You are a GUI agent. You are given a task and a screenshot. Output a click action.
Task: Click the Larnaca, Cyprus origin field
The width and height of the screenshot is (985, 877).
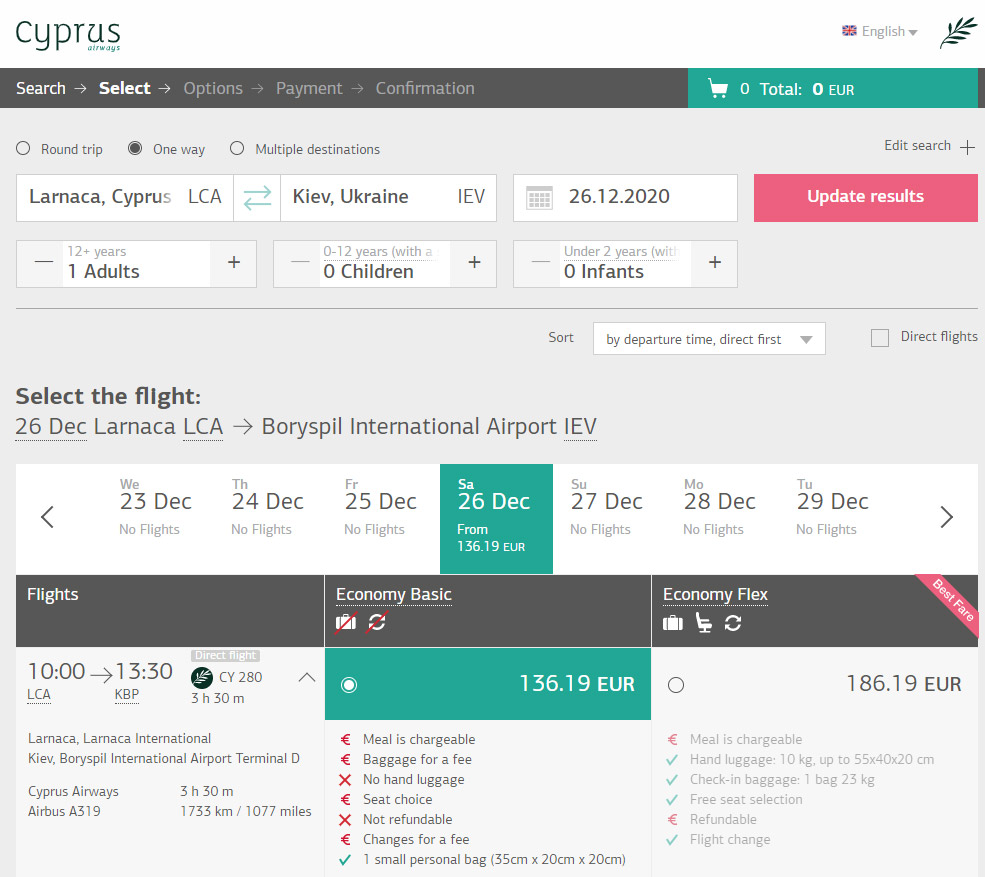[124, 197]
